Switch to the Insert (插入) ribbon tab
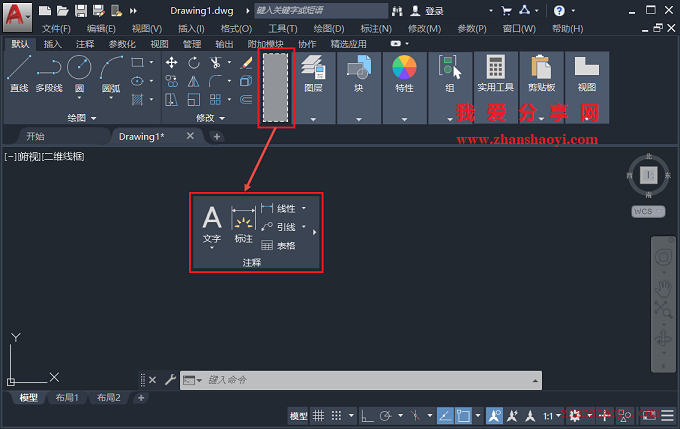Screen dimensions: 680x429 coord(52,44)
